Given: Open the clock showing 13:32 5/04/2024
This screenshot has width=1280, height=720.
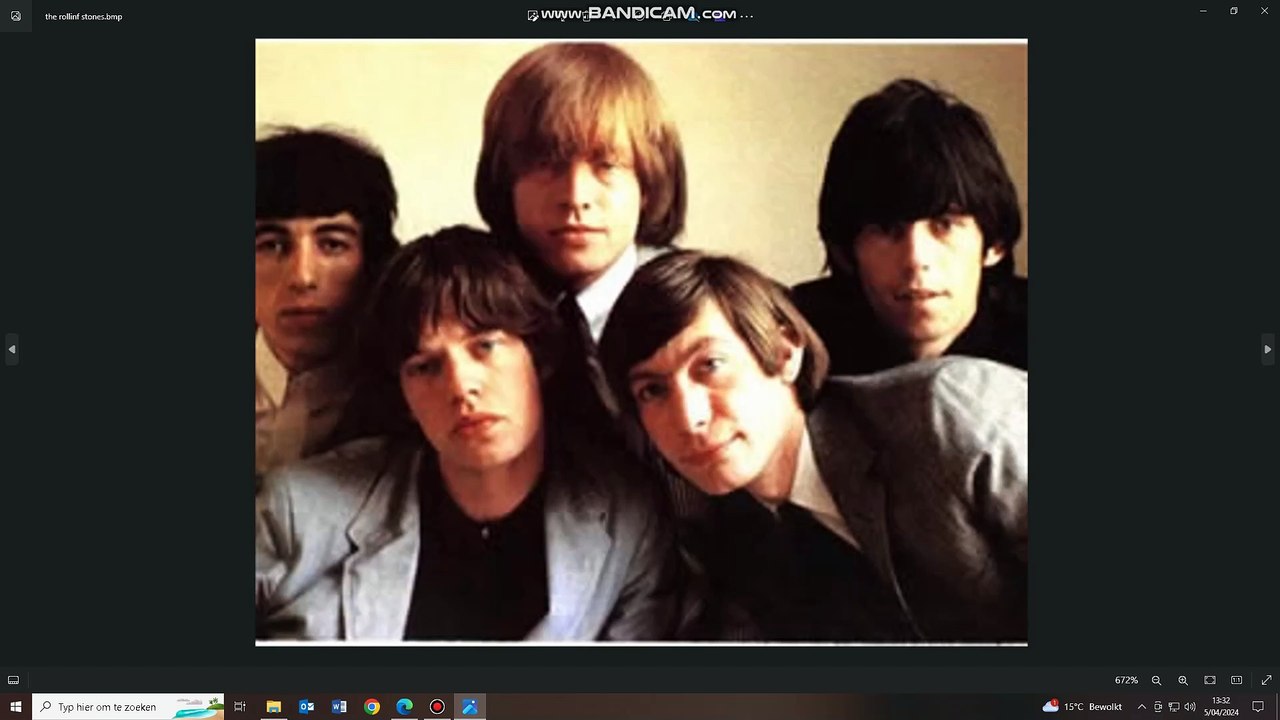Looking at the screenshot, I should (x=1221, y=707).
